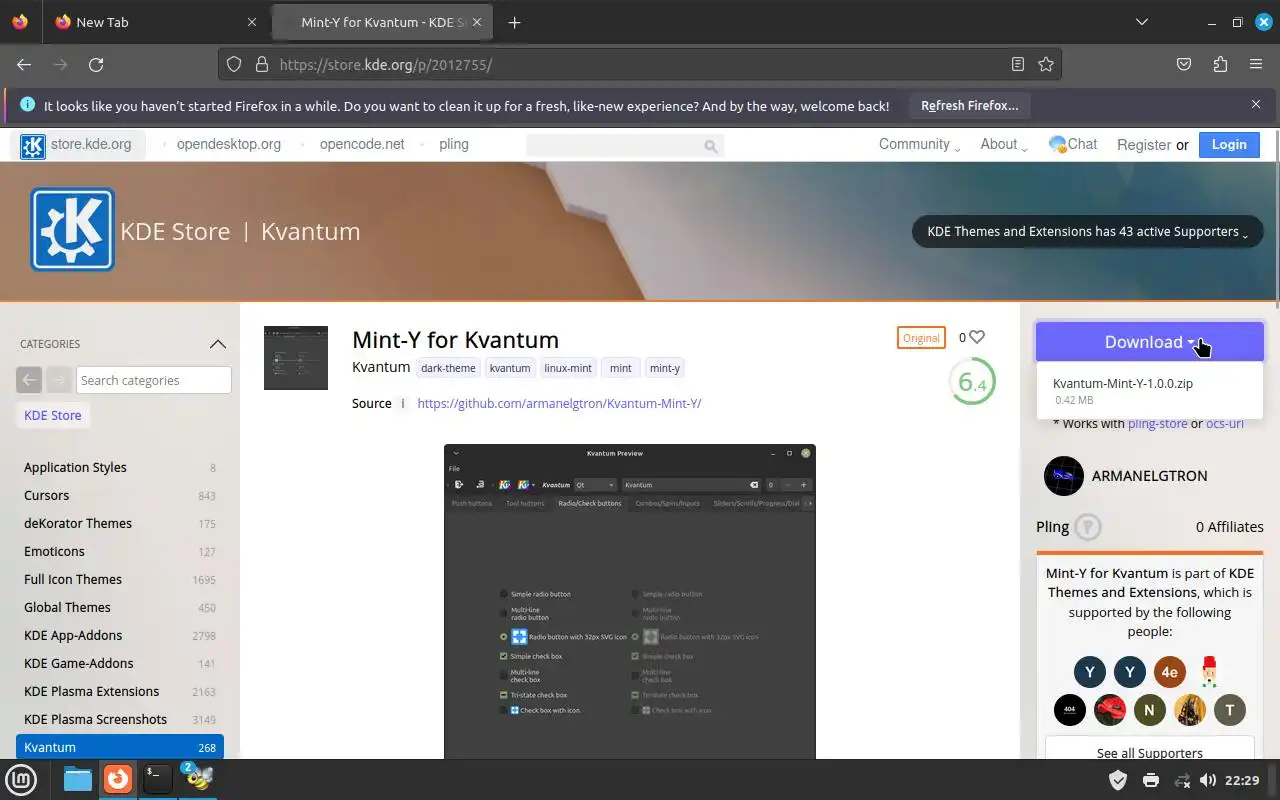The height and width of the screenshot is (800, 1280).
Task: Select Full Icon Themes category
Action: click(x=73, y=579)
